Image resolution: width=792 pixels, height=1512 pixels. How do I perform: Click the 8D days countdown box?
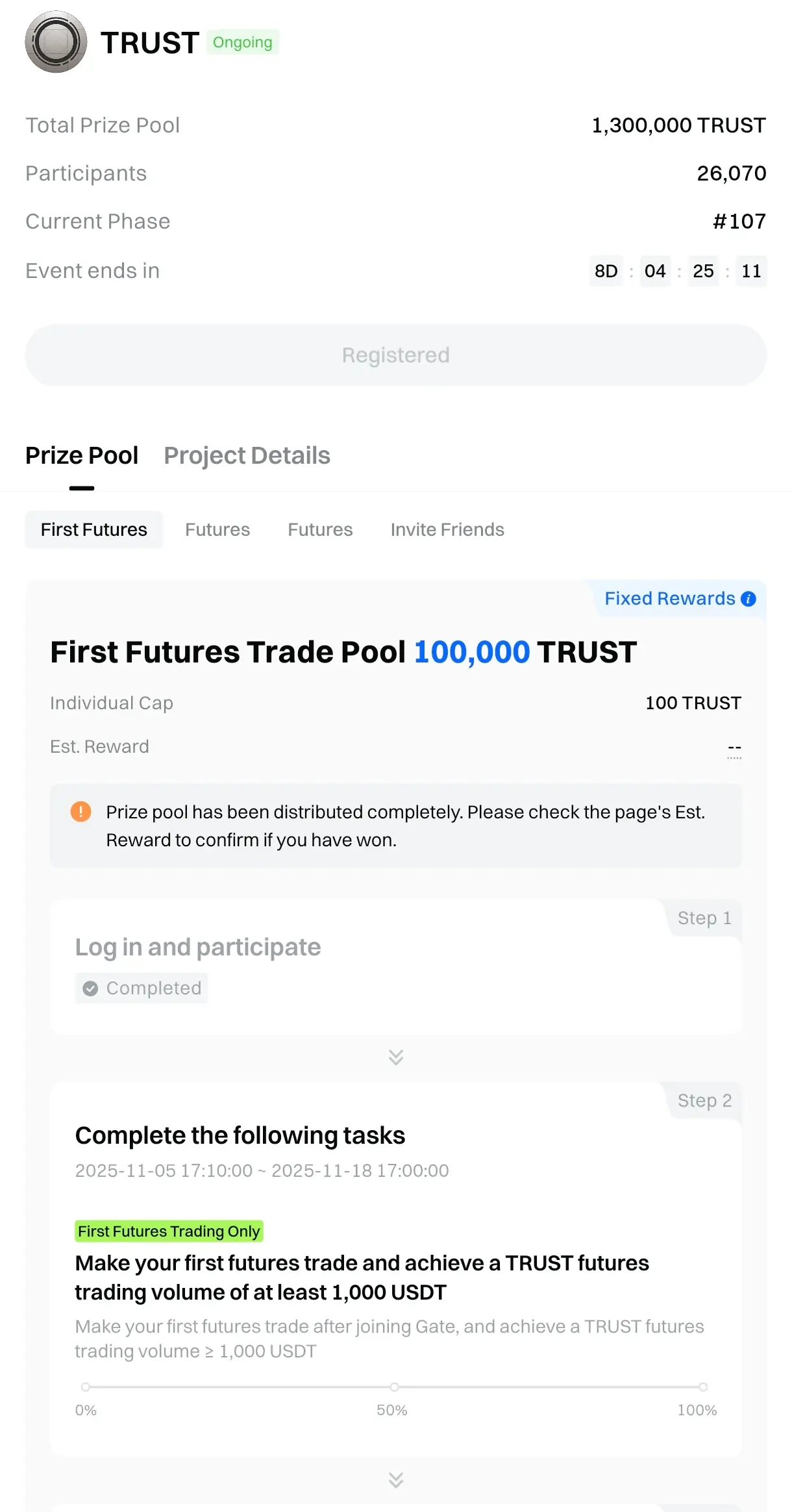pyautogui.click(x=606, y=271)
